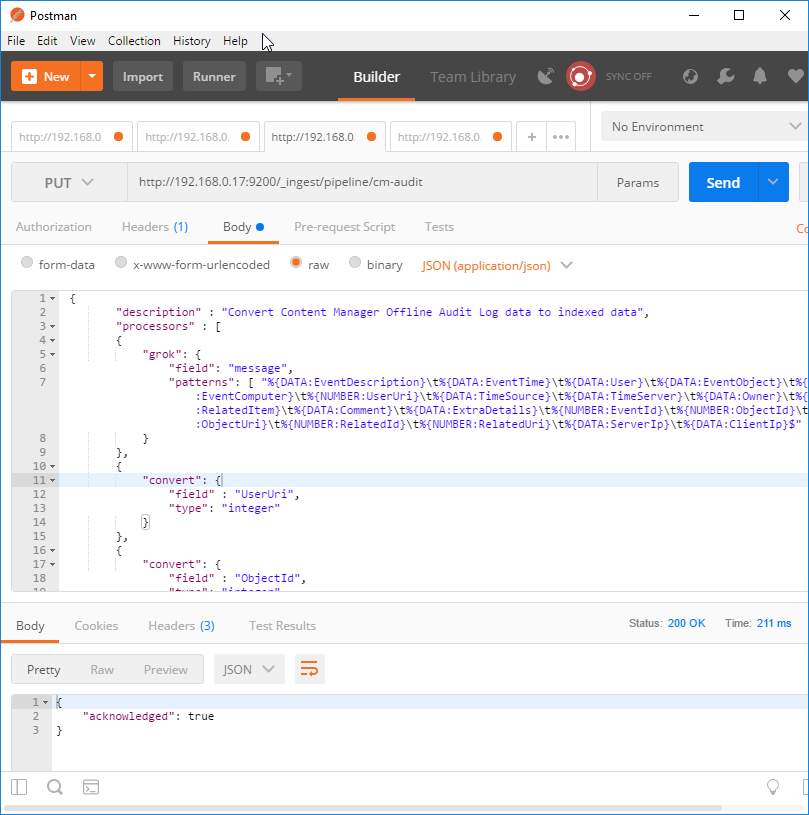This screenshot has width=809, height=815.
Task: Open the New button dropdown arrow
Action: 92,76
